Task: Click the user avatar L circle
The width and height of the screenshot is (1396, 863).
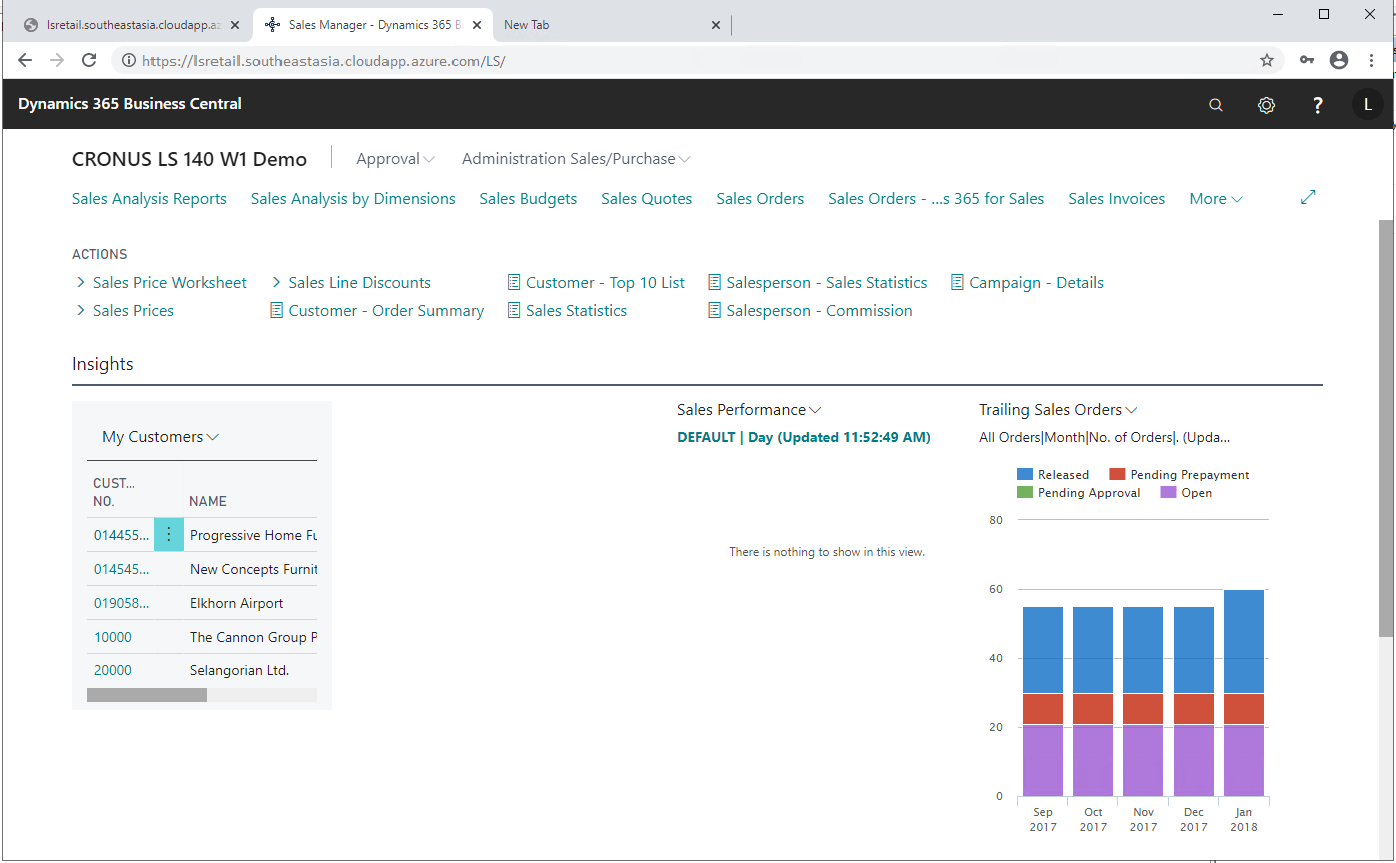Action: coord(1368,104)
